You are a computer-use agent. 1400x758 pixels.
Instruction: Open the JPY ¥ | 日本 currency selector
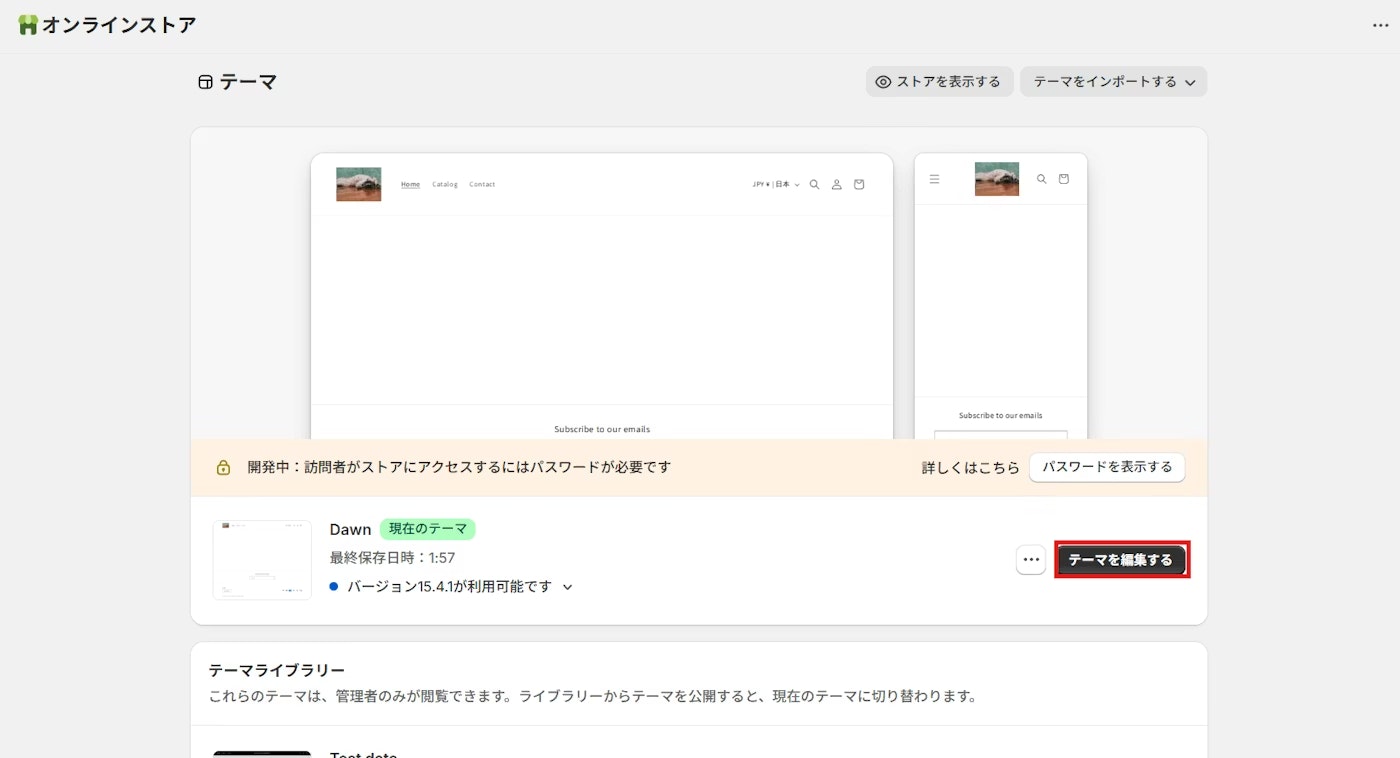tap(774, 184)
